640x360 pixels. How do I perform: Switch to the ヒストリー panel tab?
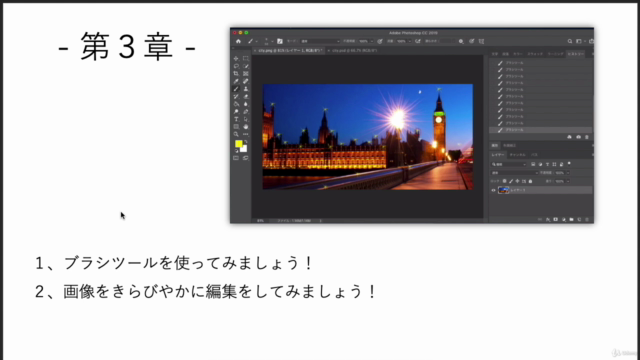(576, 54)
